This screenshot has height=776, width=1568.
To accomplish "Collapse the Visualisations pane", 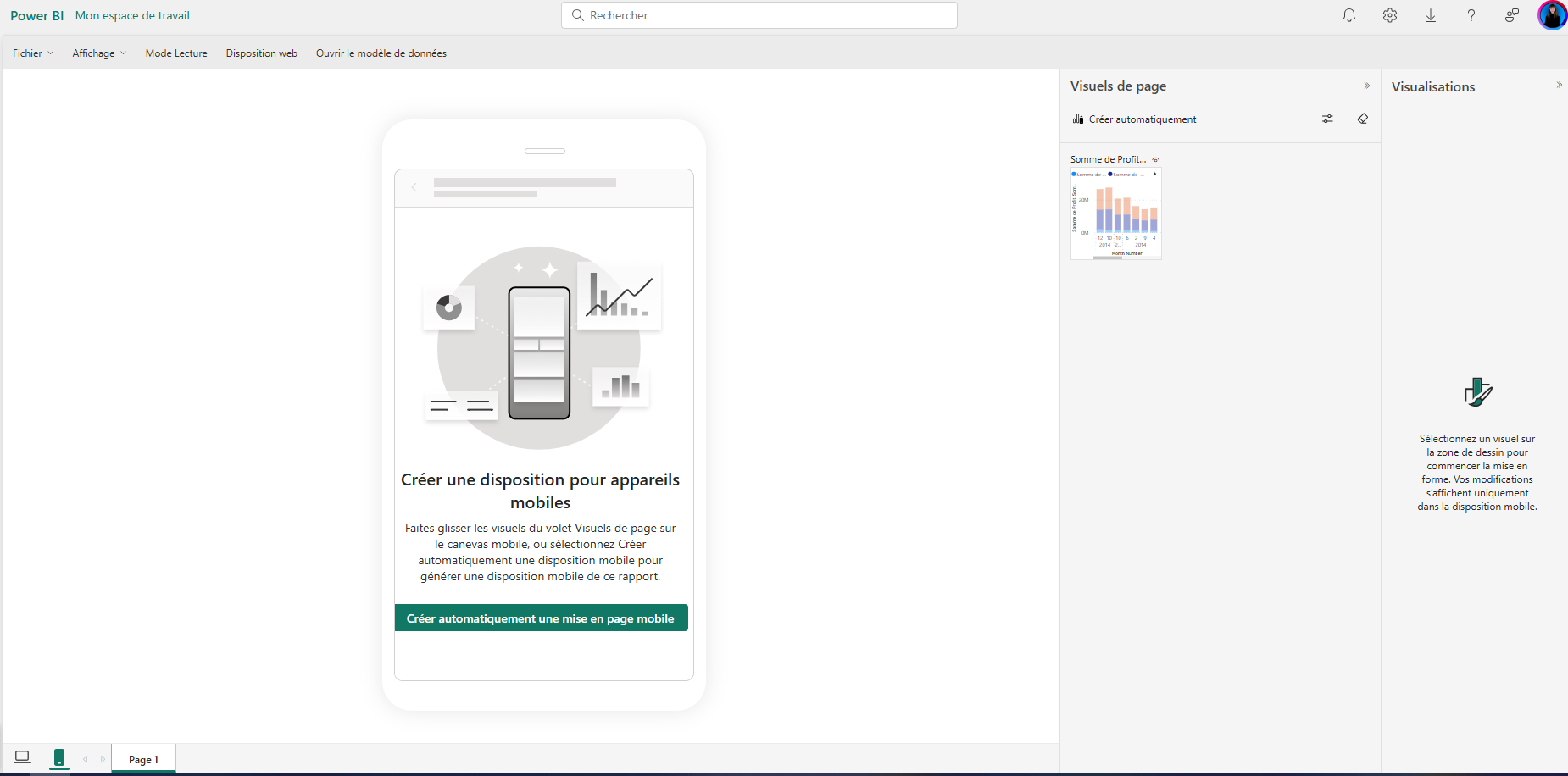I will click(1559, 85).
